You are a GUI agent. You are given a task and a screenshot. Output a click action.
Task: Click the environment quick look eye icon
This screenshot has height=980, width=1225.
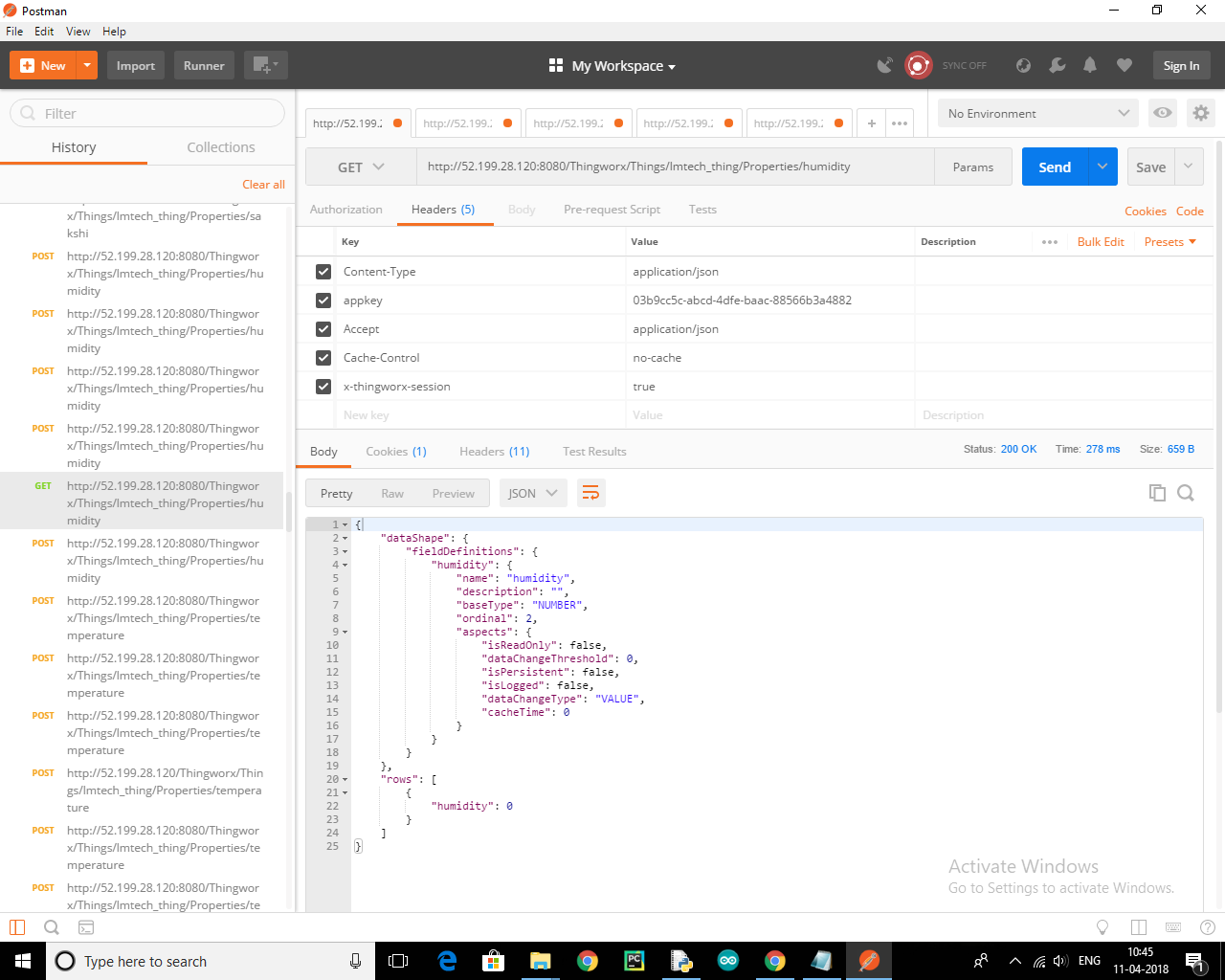(x=1162, y=113)
